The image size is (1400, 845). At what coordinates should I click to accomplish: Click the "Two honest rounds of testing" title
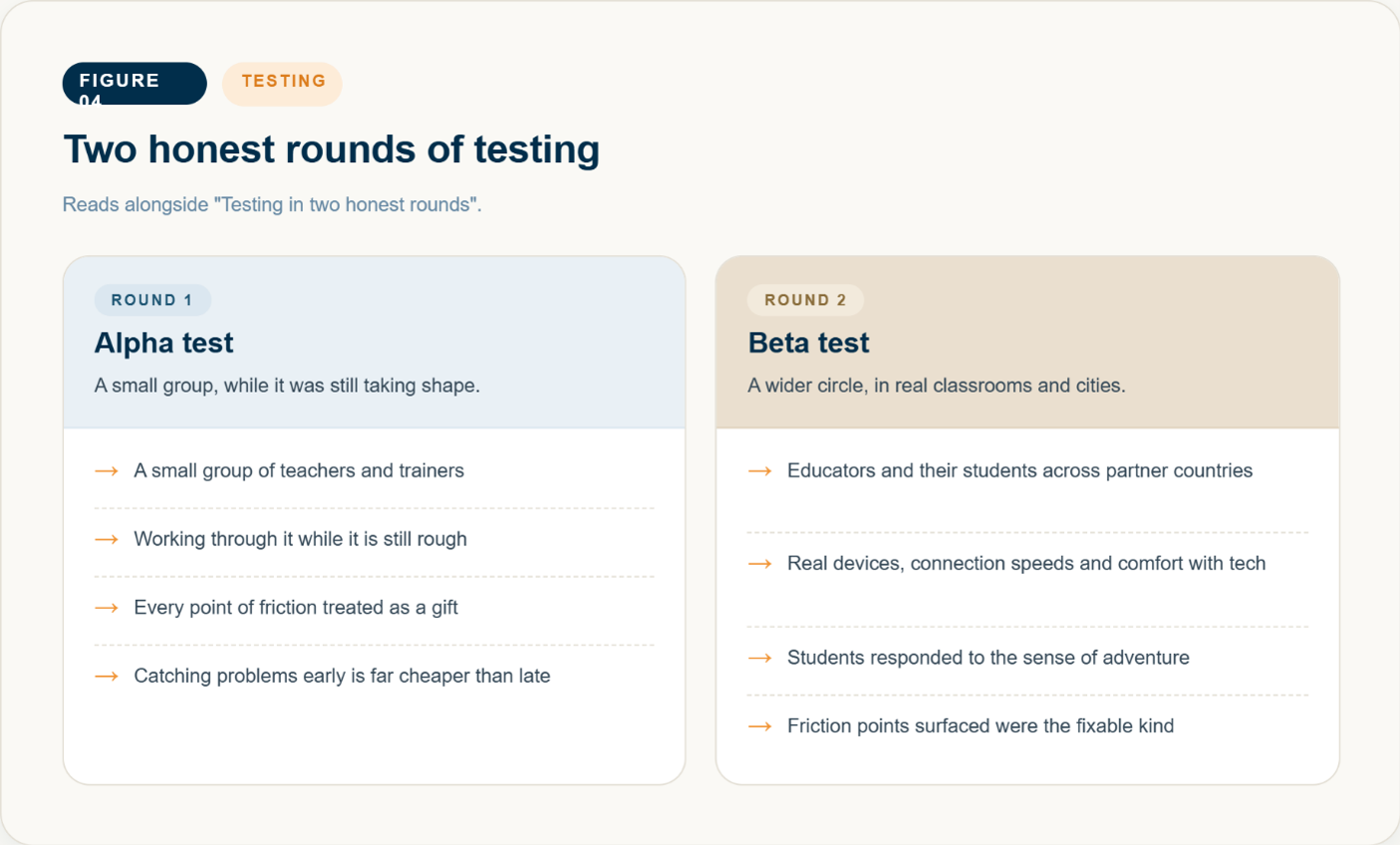332,149
